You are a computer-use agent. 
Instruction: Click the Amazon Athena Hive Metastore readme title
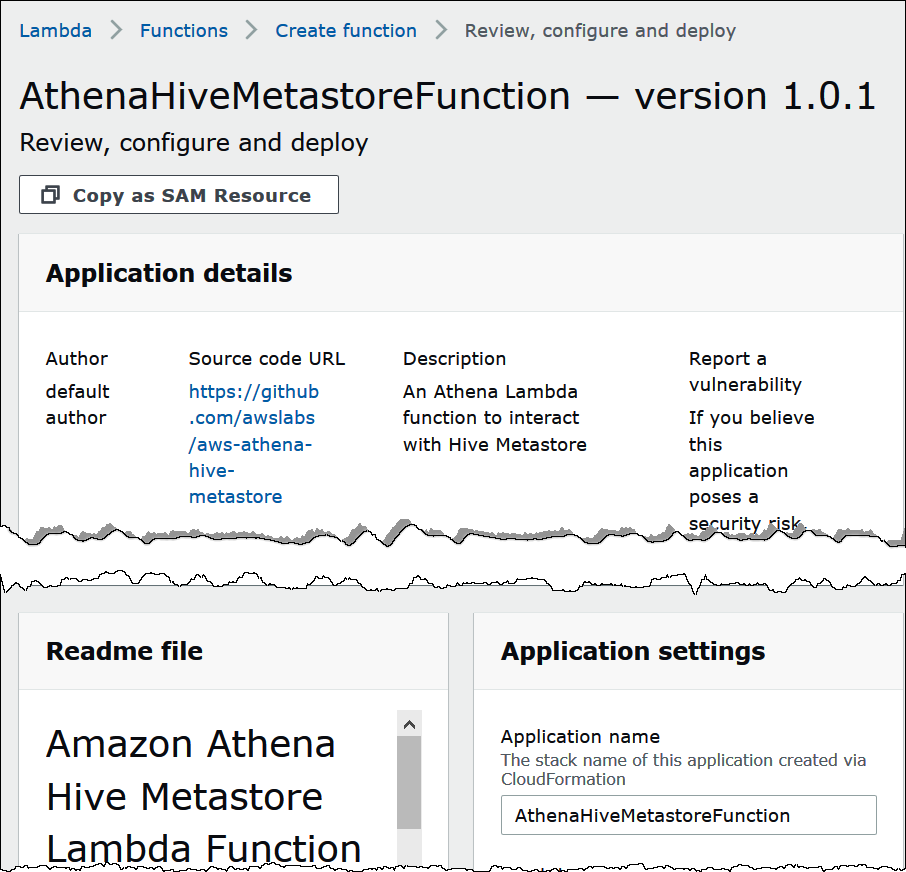190,796
